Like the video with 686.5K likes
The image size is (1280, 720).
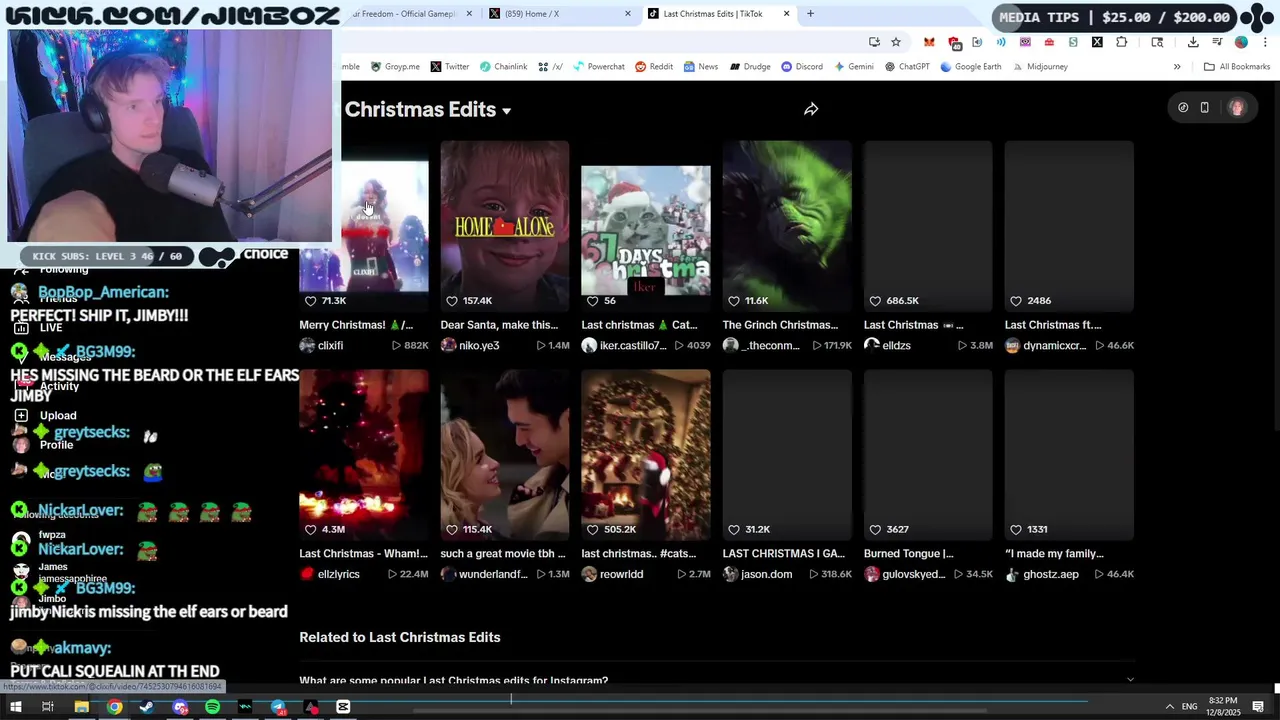point(875,301)
